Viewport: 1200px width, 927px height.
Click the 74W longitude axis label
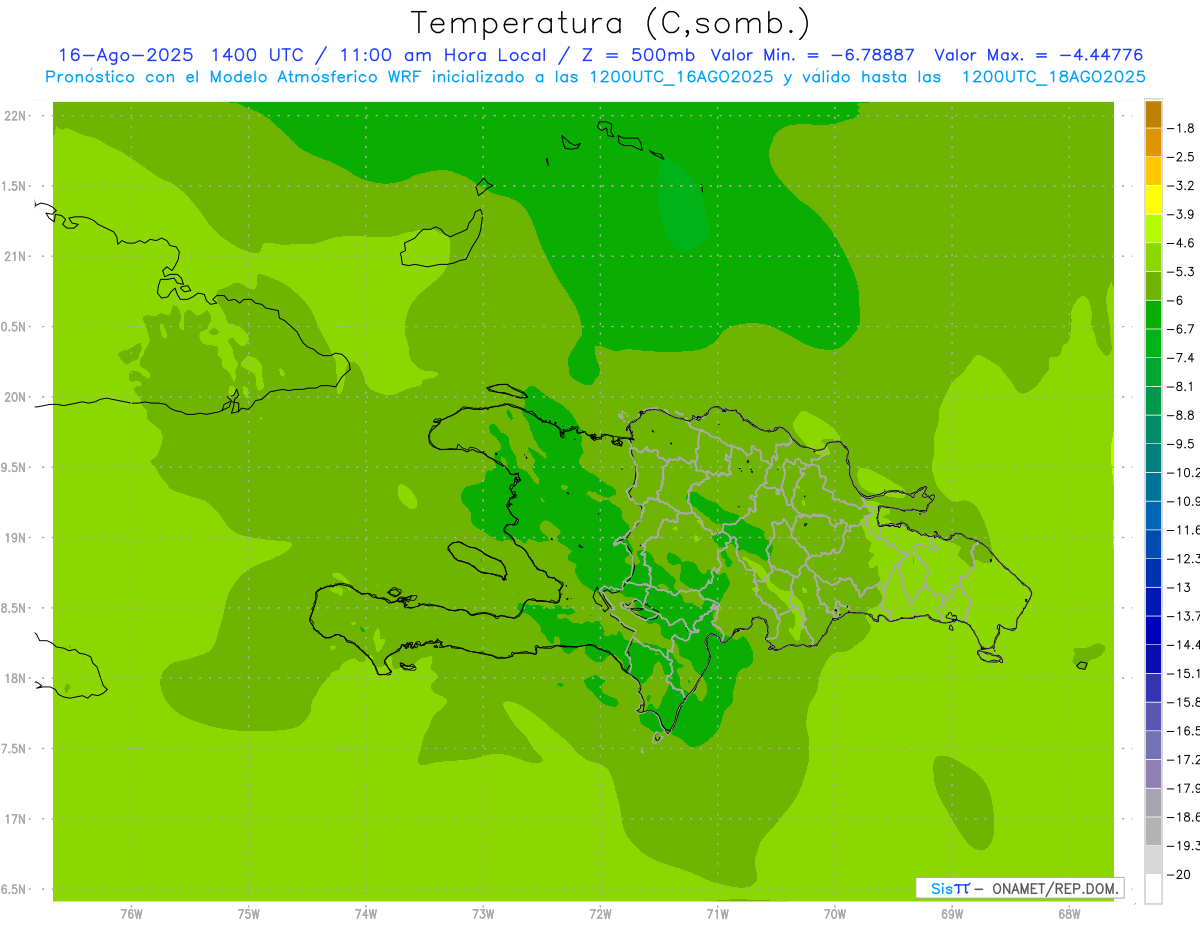pos(365,914)
